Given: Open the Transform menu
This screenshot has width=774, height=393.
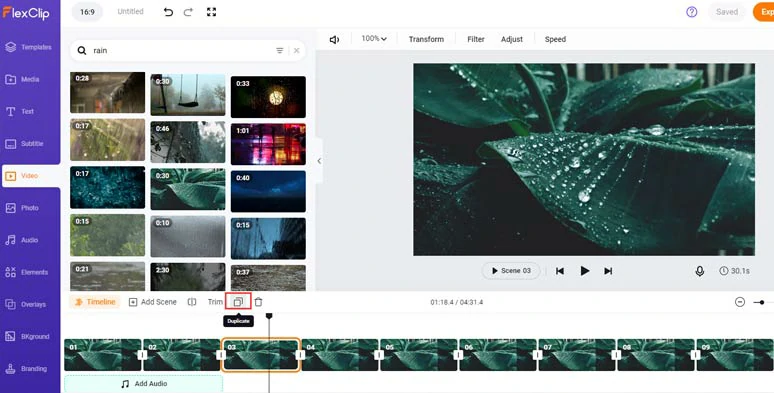Looking at the screenshot, I should pos(426,39).
